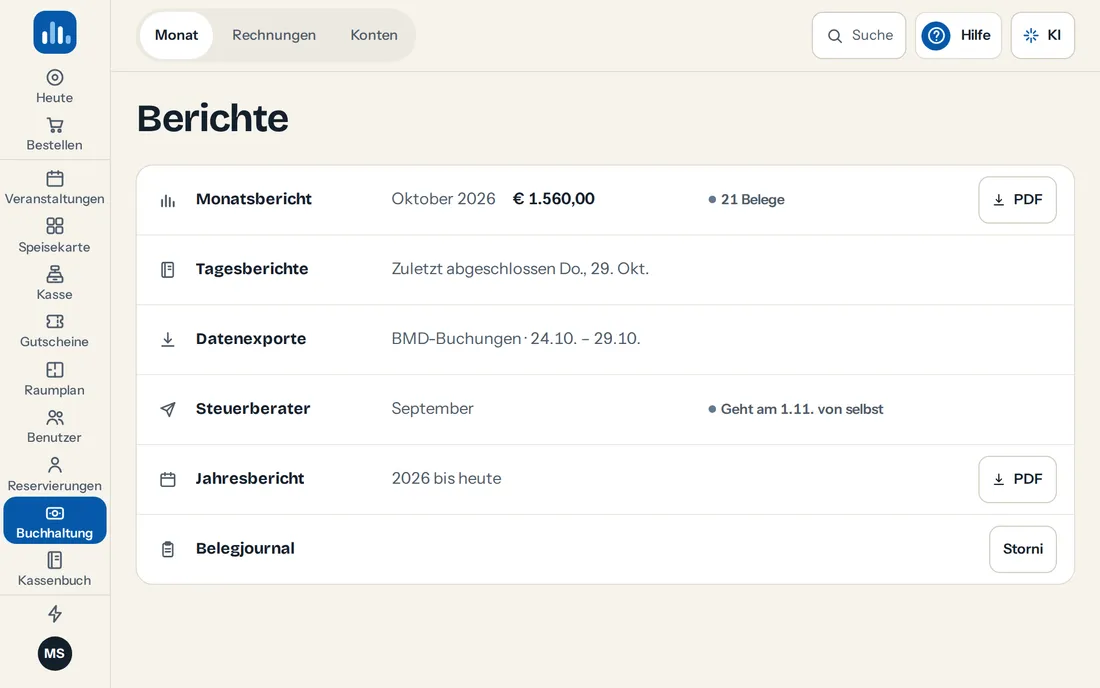Click the paper plane icon beside Steuerberater
The height and width of the screenshot is (688, 1100).
tap(168, 409)
